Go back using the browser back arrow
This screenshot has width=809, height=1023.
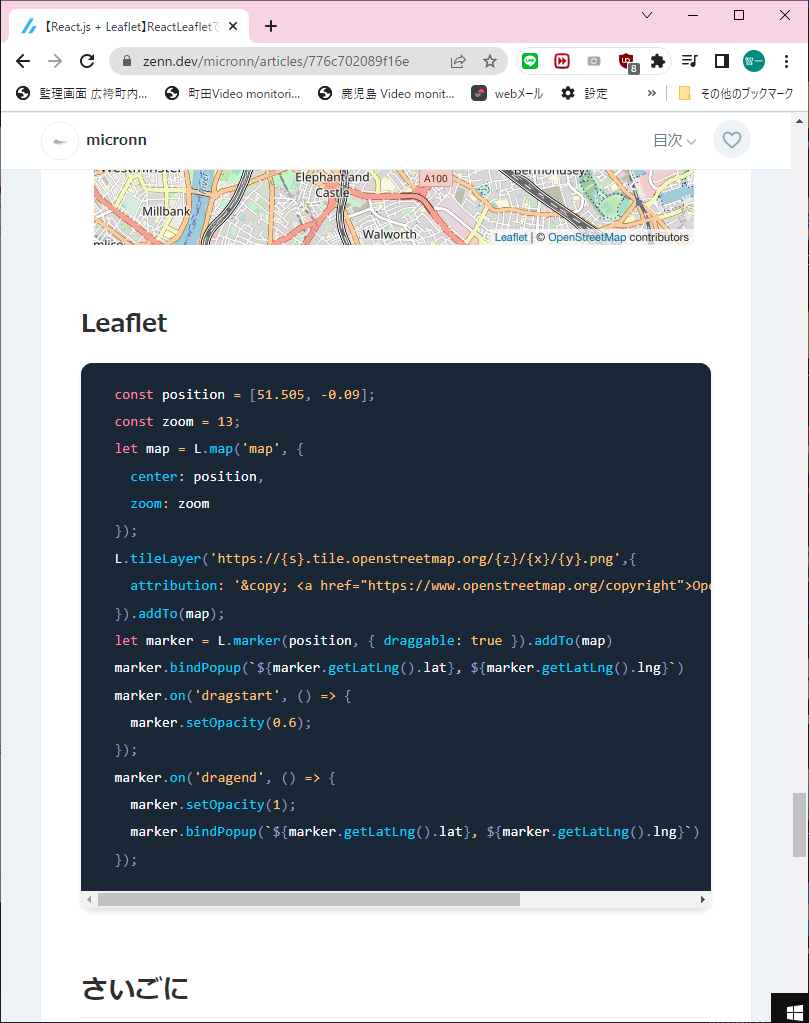[x=23, y=61]
